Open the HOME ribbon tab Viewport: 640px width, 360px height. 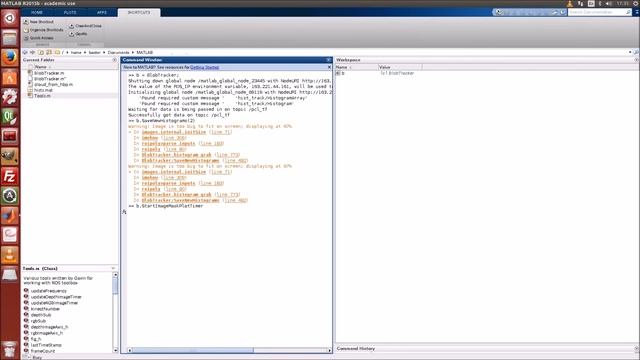[37, 13]
